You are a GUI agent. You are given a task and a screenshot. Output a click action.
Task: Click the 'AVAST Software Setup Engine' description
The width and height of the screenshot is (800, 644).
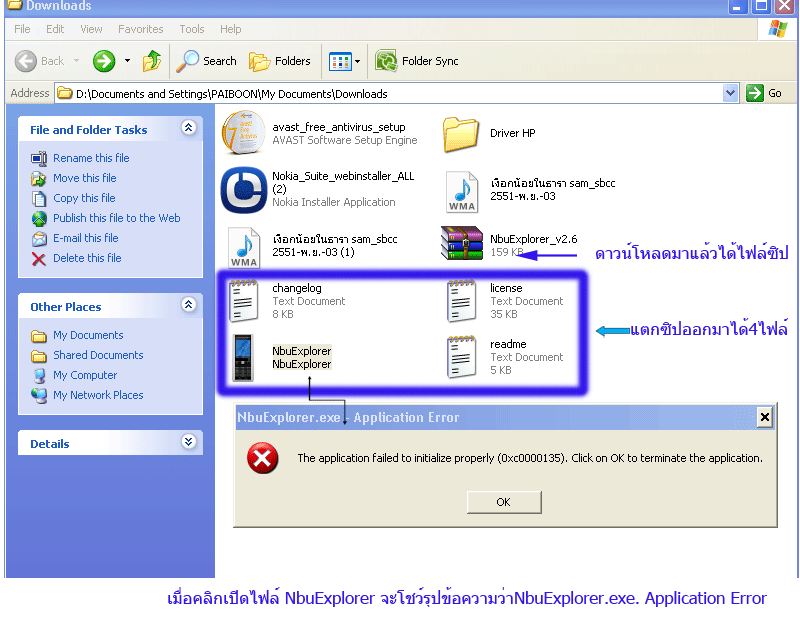[344, 140]
